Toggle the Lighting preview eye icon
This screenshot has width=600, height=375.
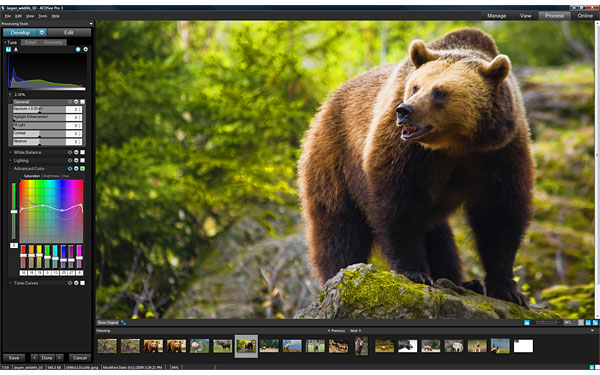click(70, 160)
